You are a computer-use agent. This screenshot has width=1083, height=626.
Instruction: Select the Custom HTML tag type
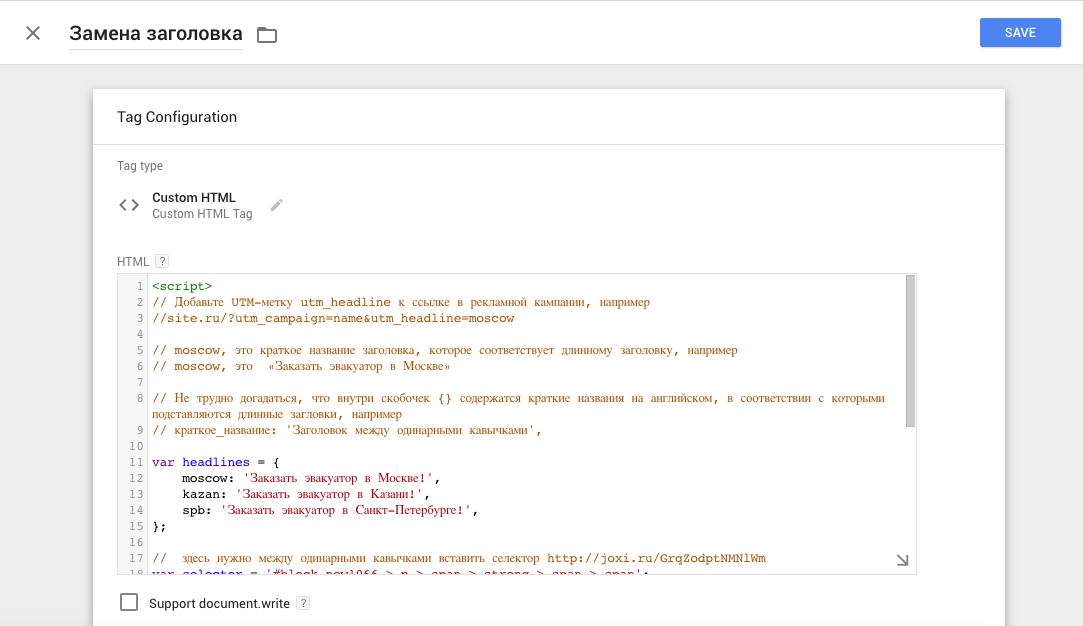194,198
